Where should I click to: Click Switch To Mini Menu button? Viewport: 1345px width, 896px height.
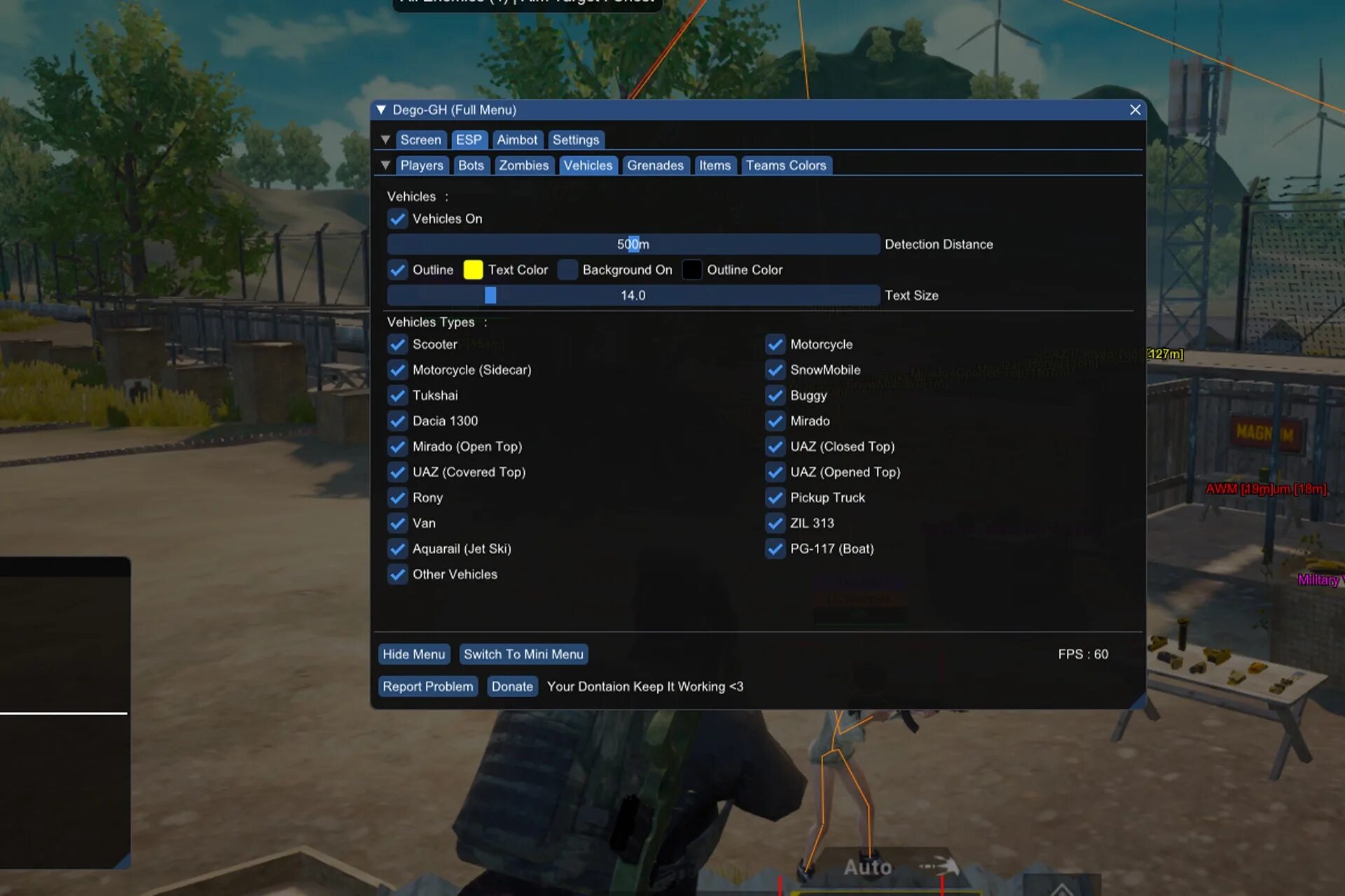[523, 653]
